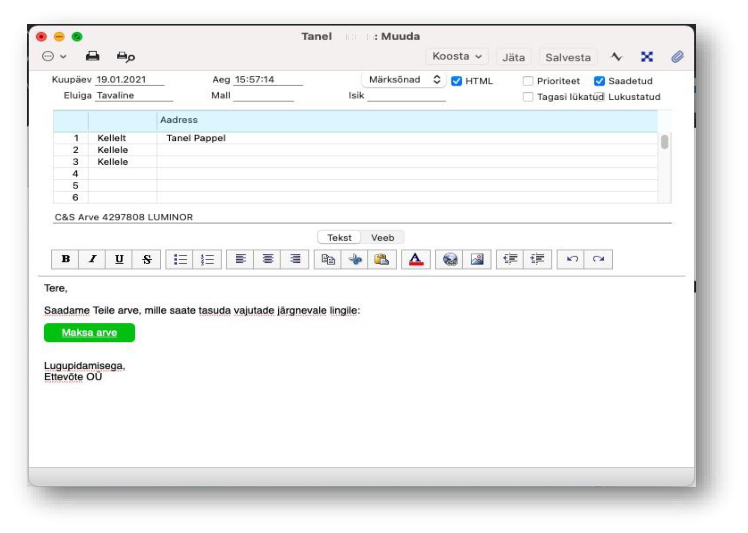This screenshot has width=748, height=533.
Task: Click the redo arrow
Action: click(x=598, y=259)
